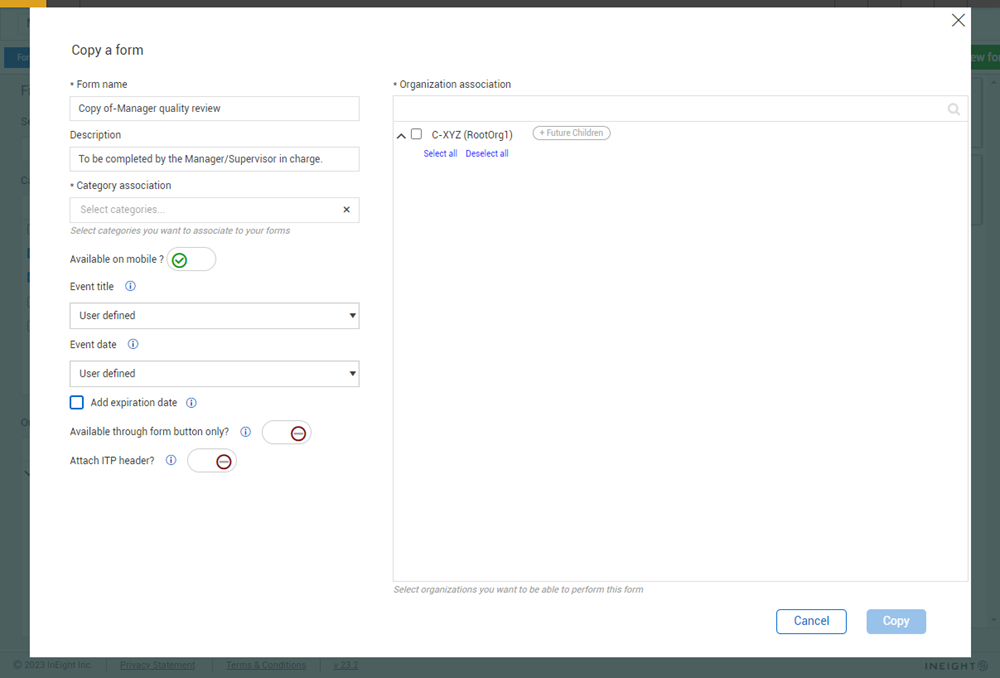1000x678 pixels.
Task: Click info icon next to Add expiration date
Action: (x=191, y=403)
